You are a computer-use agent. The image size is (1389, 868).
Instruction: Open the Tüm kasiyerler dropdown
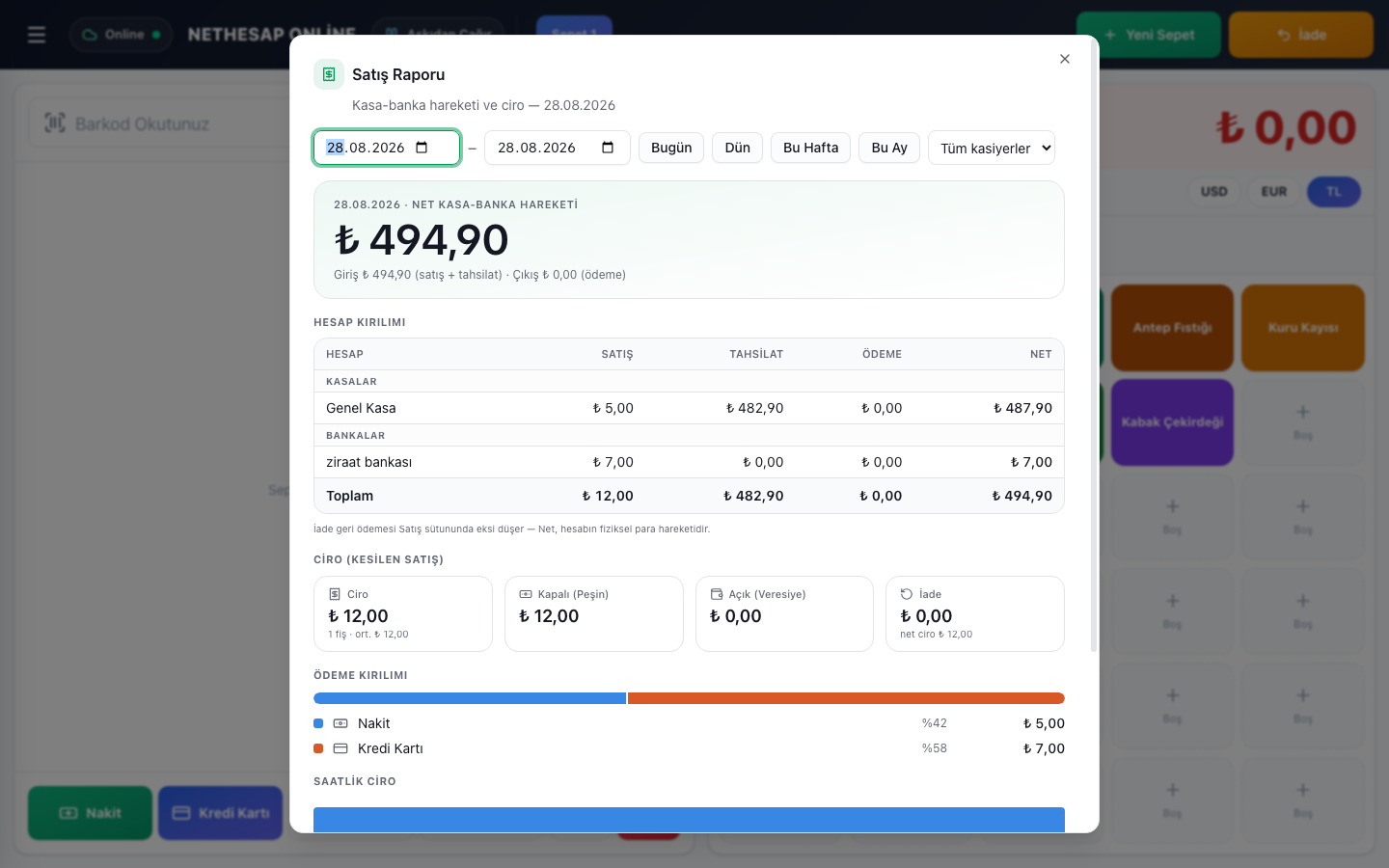coord(992,148)
